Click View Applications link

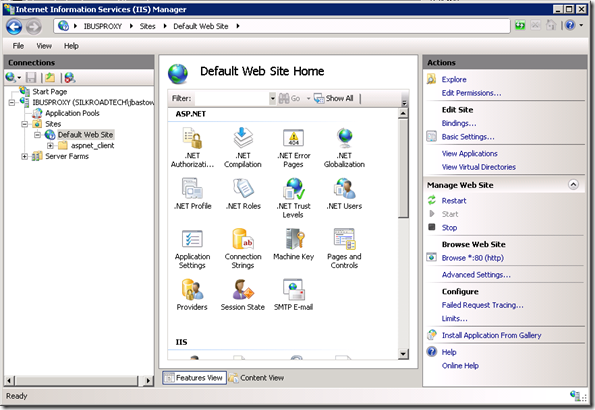click(469, 153)
